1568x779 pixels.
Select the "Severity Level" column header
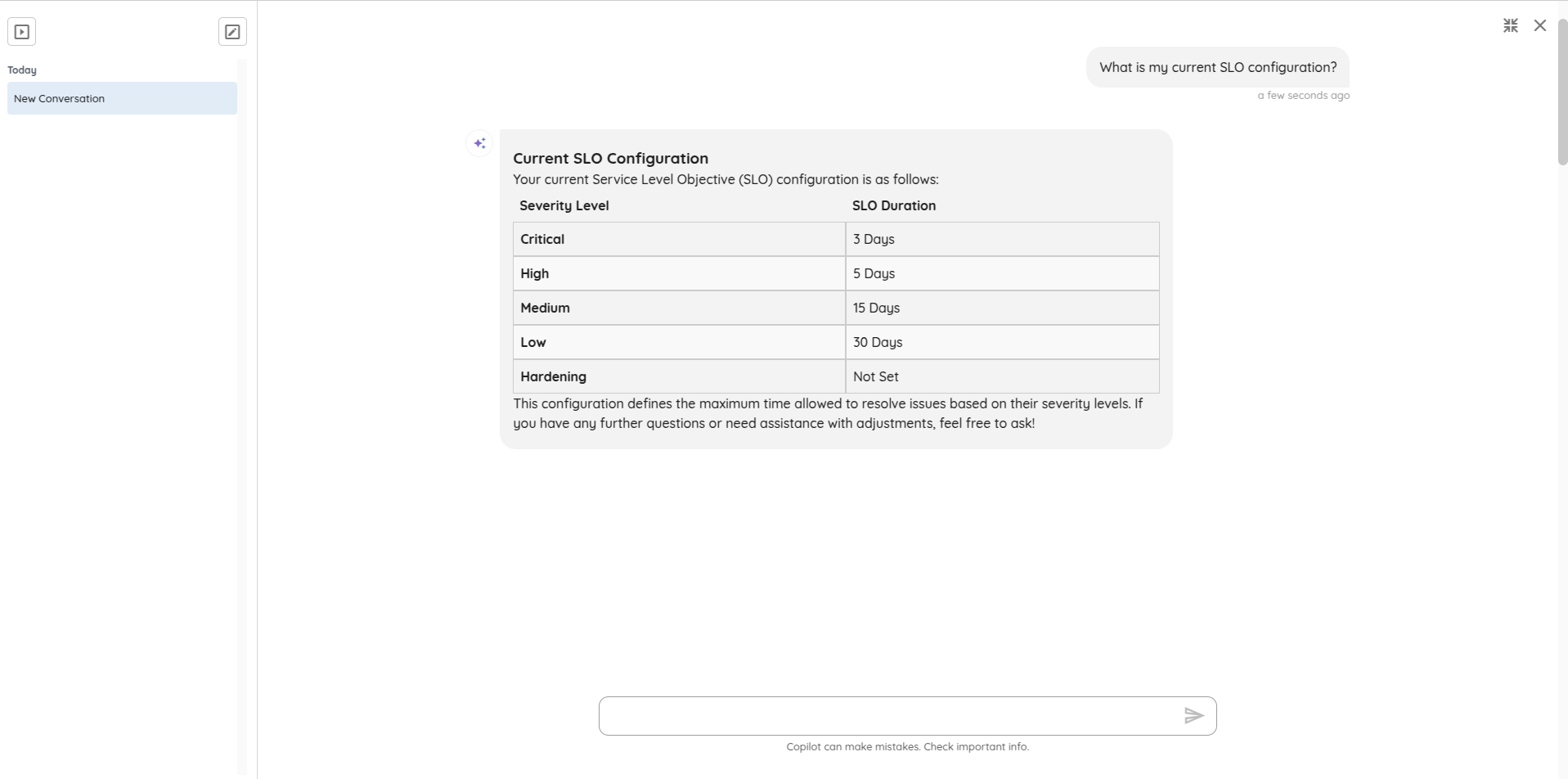click(564, 205)
